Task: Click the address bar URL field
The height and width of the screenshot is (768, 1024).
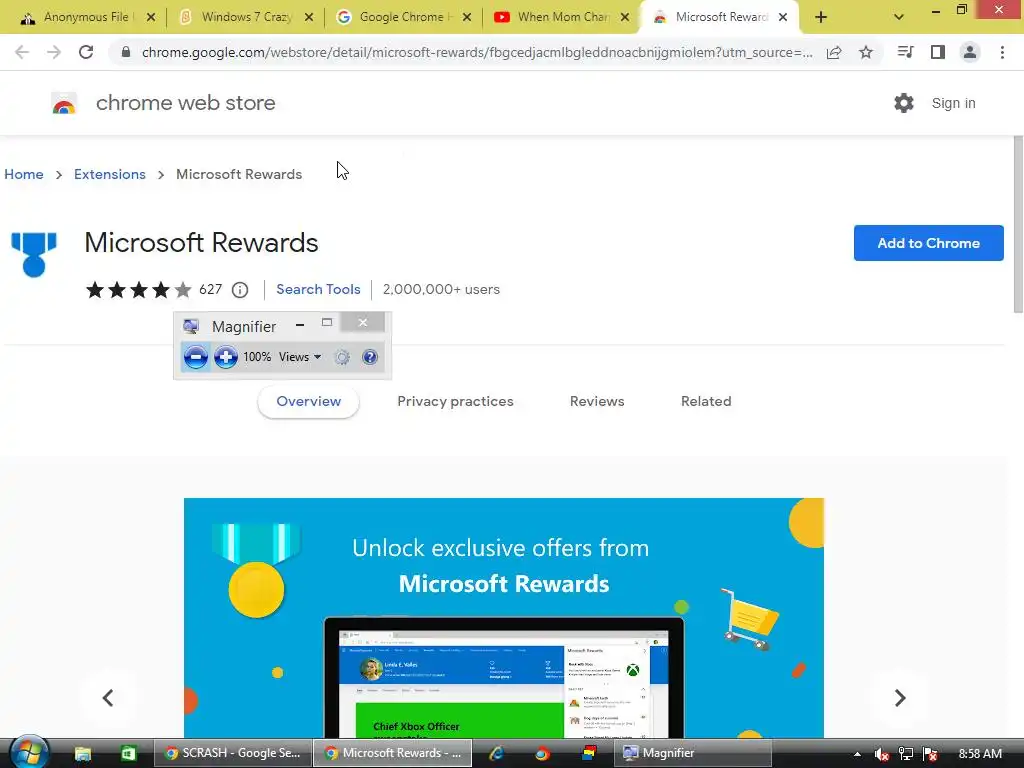Action: coord(477,52)
